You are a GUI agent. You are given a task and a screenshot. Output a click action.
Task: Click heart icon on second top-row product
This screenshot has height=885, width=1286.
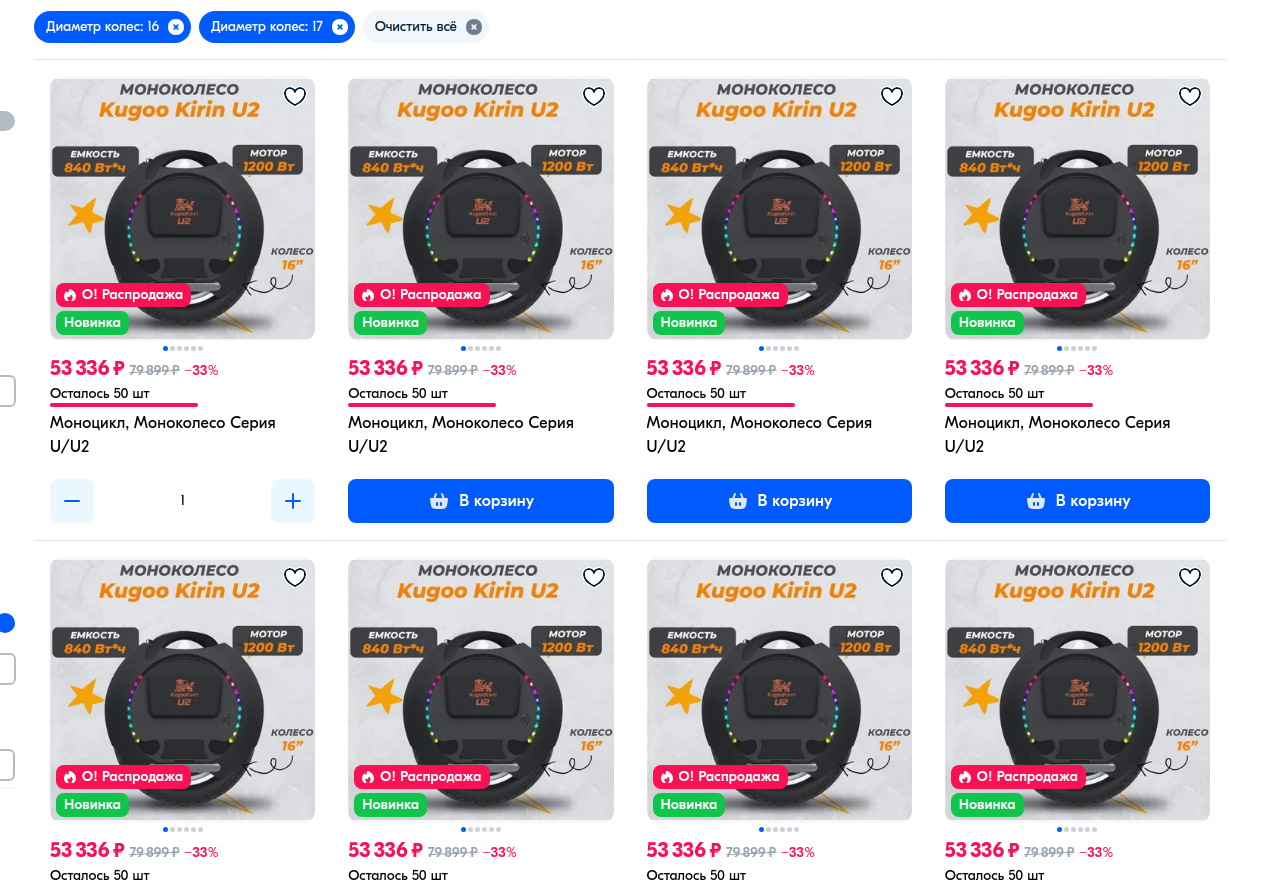594,96
